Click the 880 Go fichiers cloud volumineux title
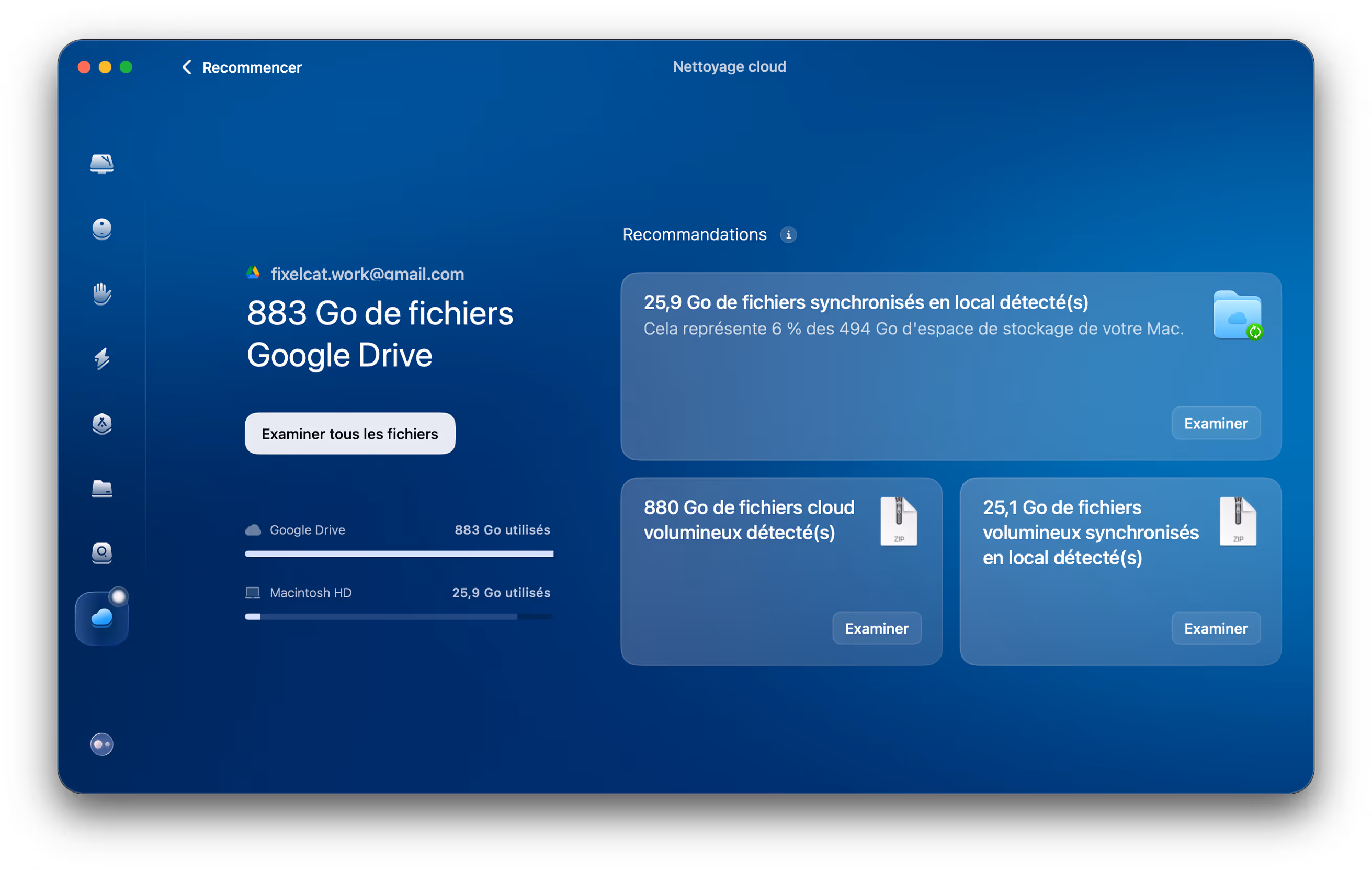Image resolution: width=1372 pixels, height=871 pixels. [x=749, y=520]
